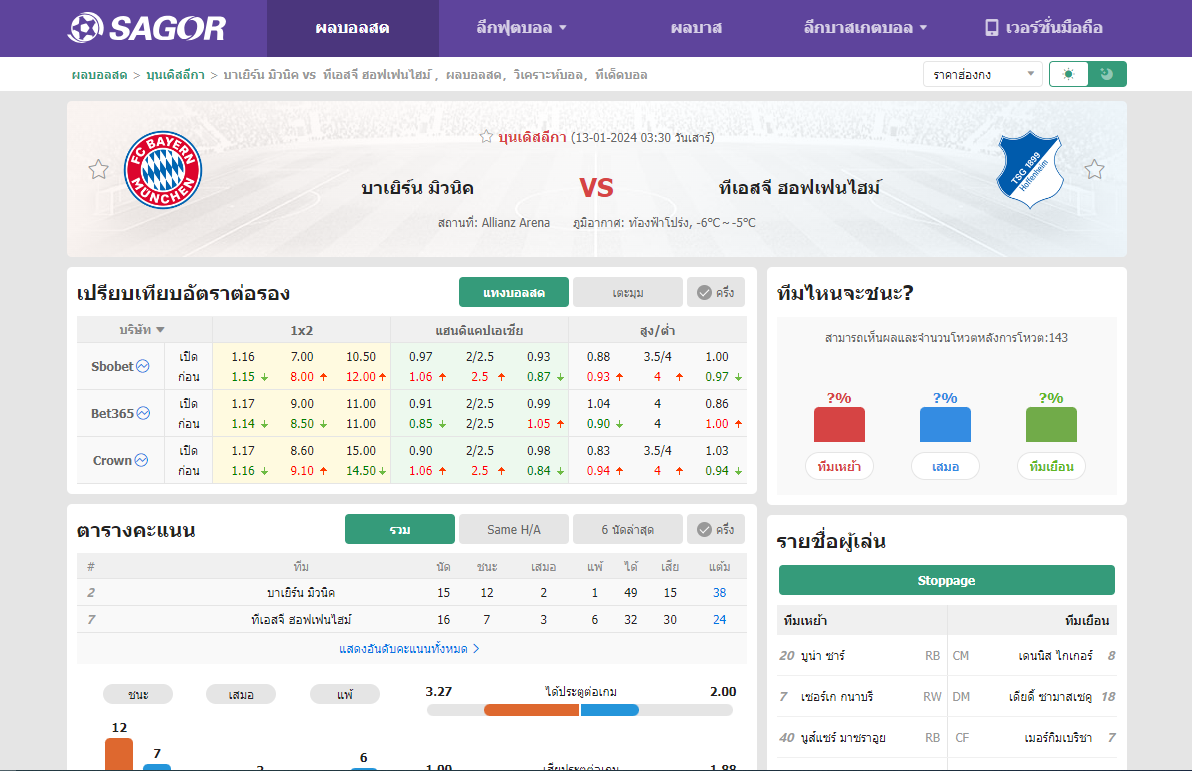Viewport: 1192px width, 771px height.
Task: Select away player number 18 DM
Action: (1032, 696)
